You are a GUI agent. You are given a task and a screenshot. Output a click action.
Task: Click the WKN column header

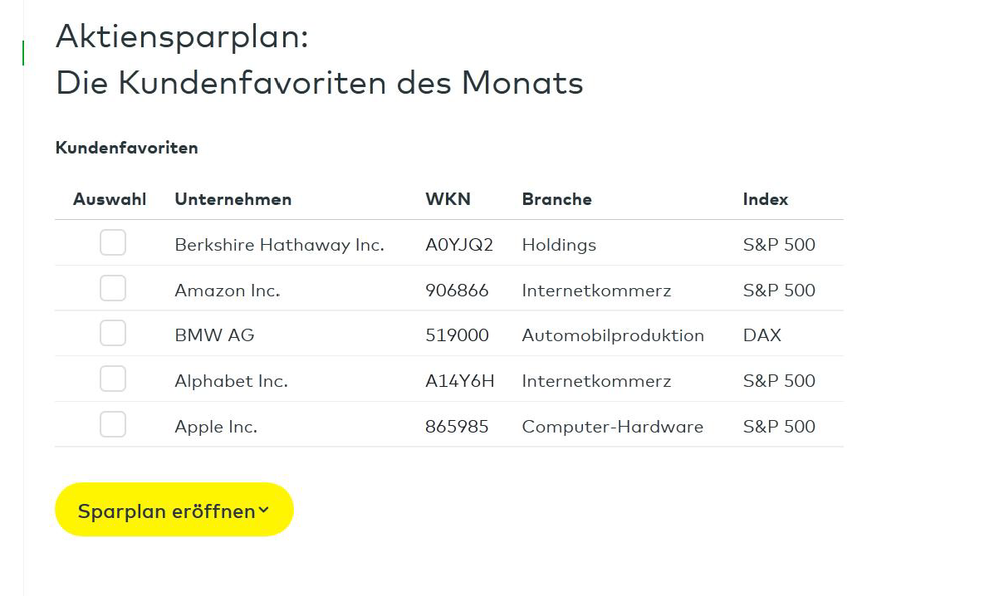[448, 199]
